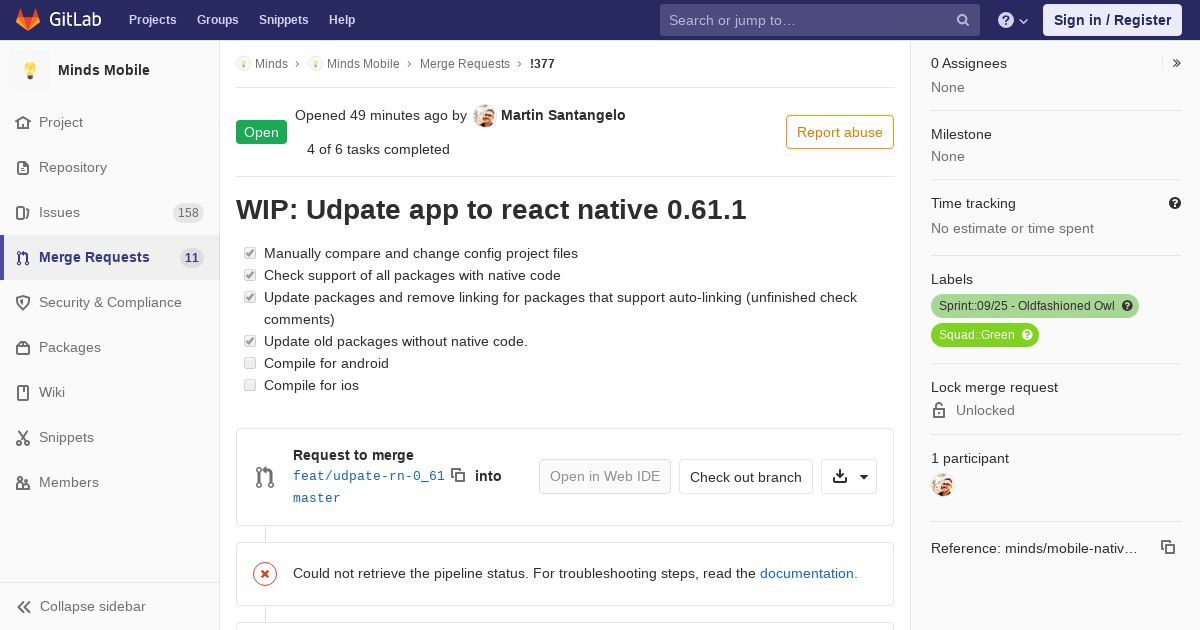The image size is (1200, 630).
Task: Click the Minds Mobile project title
Action: (104, 70)
